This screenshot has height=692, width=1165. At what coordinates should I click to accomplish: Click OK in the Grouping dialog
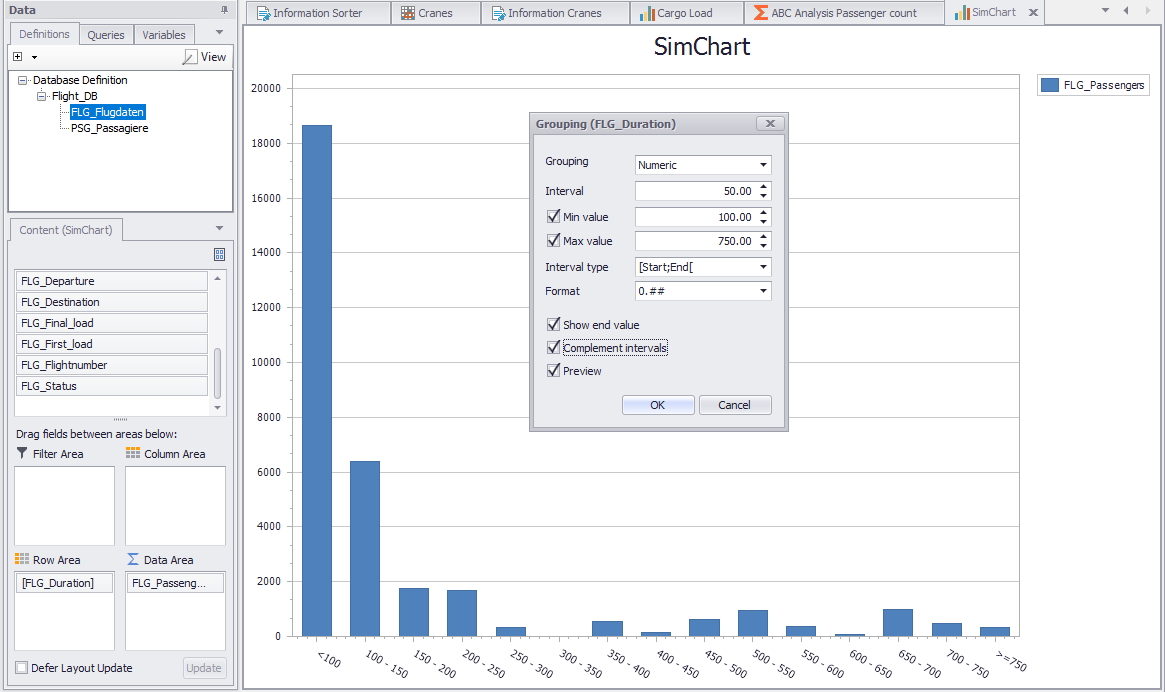[657, 405]
